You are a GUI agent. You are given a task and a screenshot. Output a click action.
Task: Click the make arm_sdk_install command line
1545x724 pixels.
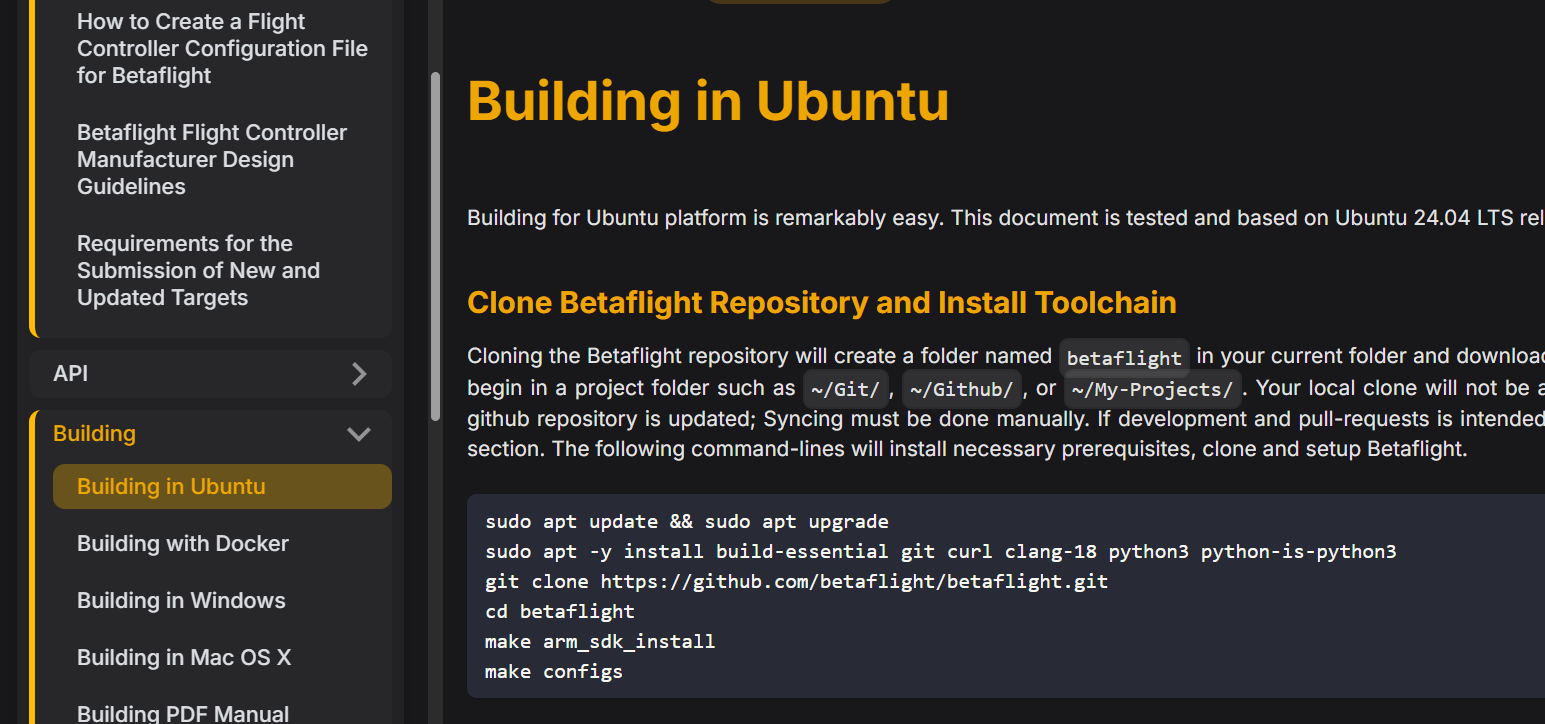click(x=600, y=642)
